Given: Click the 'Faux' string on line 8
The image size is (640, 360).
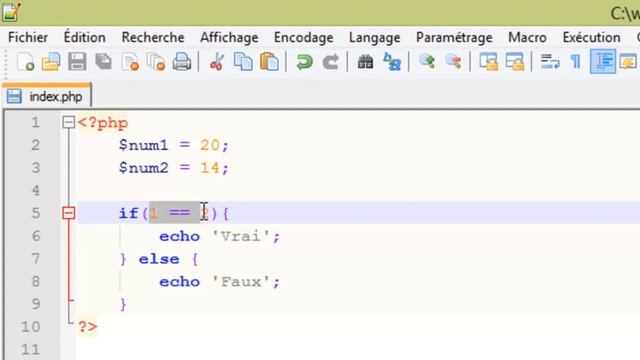Looking at the screenshot, I should [240, 282].
